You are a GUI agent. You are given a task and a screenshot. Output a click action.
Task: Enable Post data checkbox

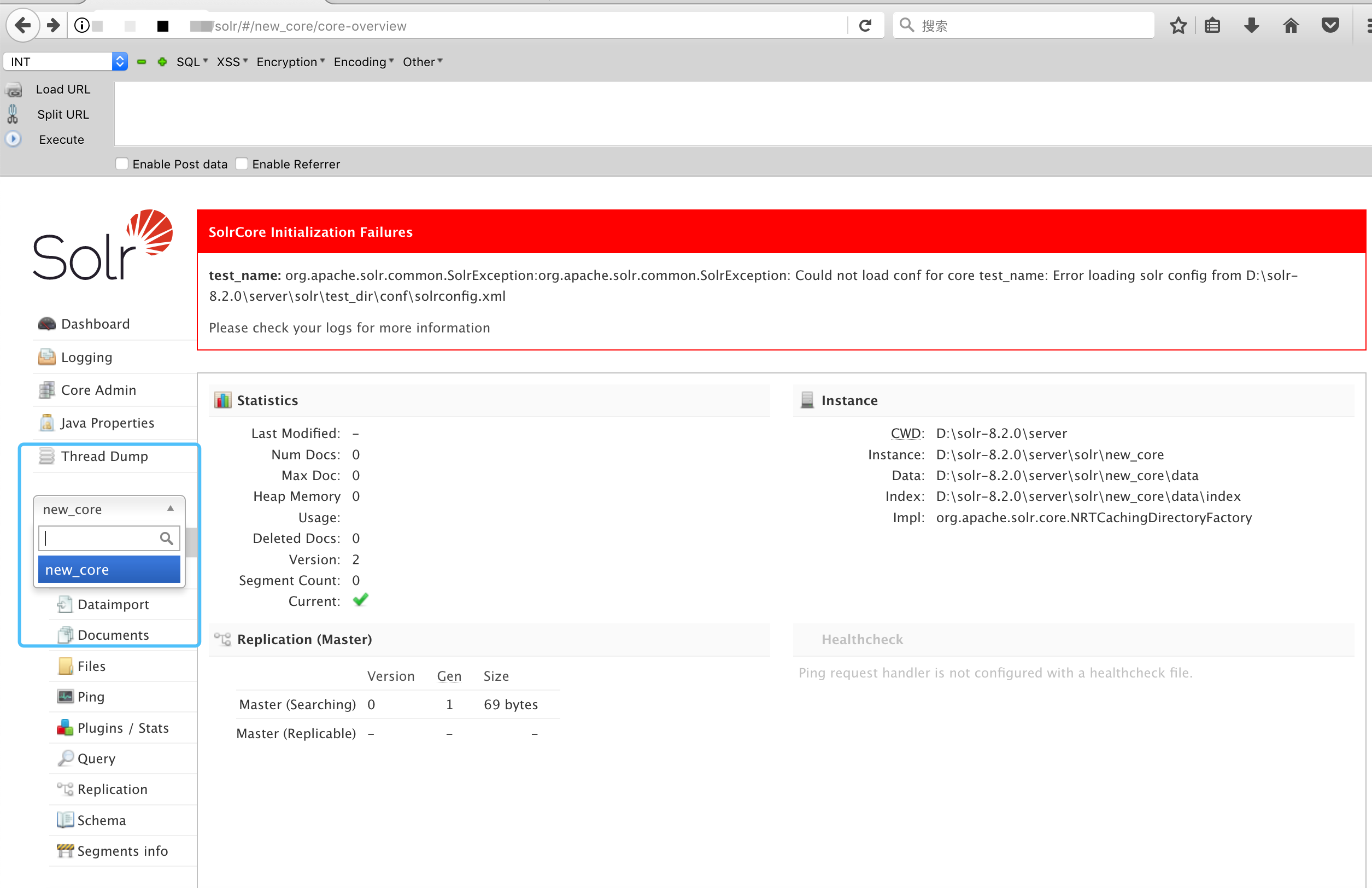coord(122,163)
